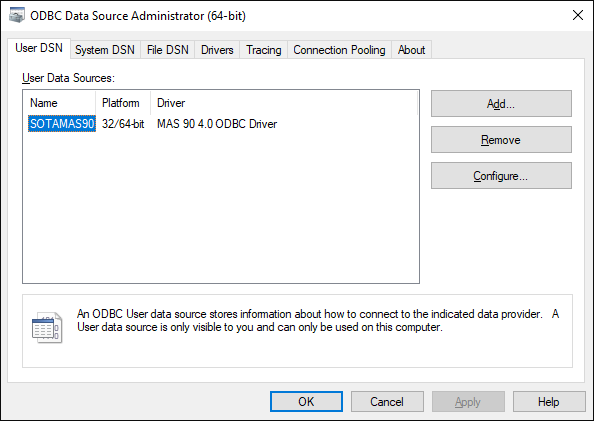The height and width of the screenshot is (421, 594).
Task: Remove the selected data source
Action: pos(501,140)
